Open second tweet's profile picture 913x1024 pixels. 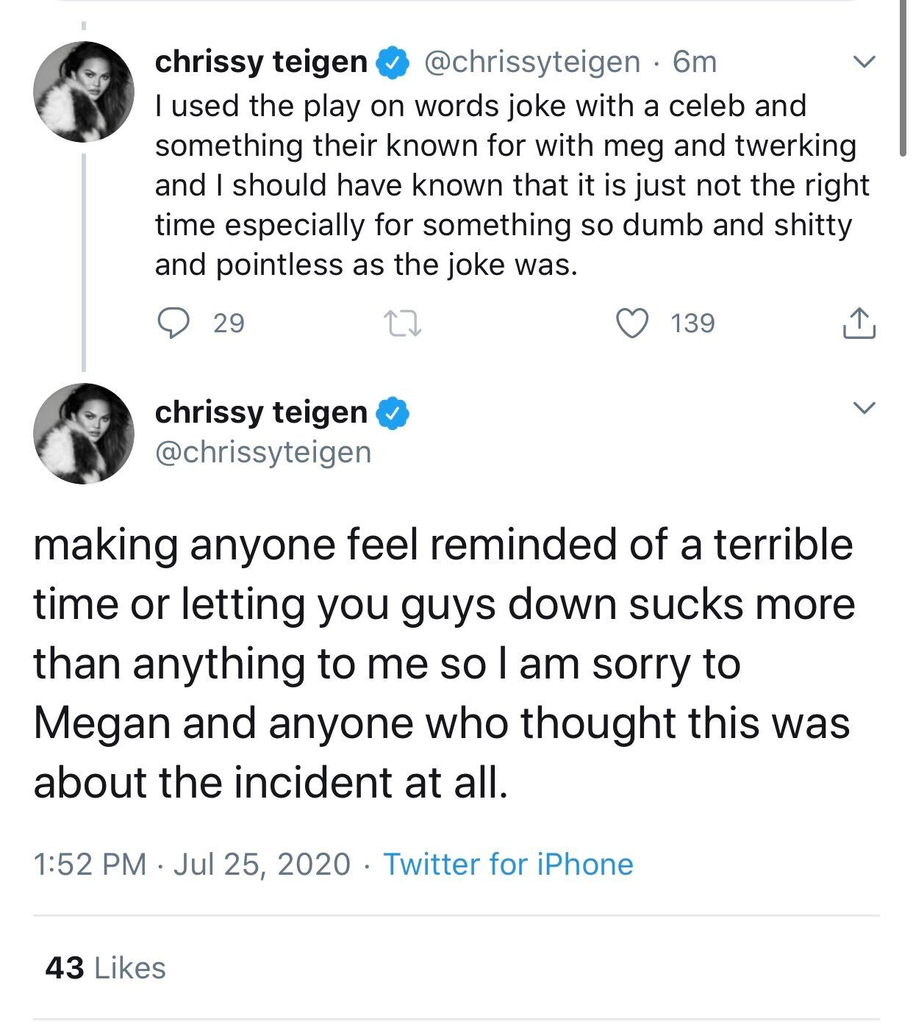click(83, 434)
